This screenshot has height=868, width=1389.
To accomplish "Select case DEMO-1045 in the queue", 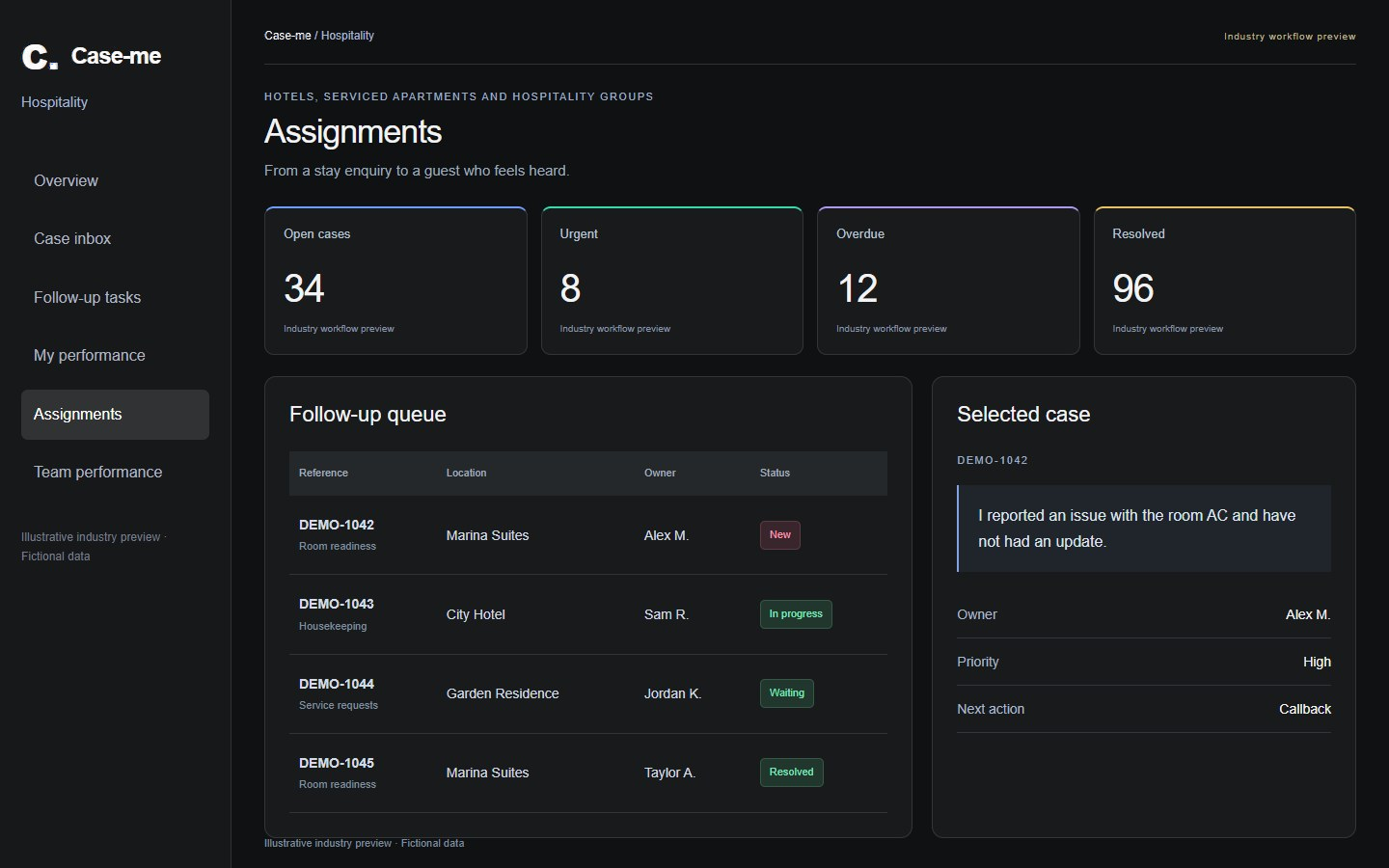I will (x=588, y=773).
